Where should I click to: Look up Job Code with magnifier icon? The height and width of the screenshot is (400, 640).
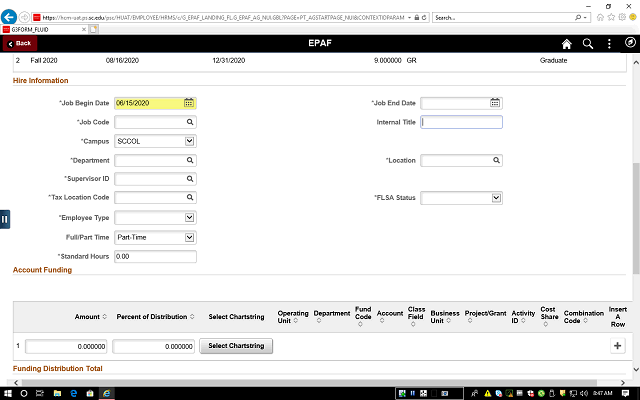(x=190, y=122)
